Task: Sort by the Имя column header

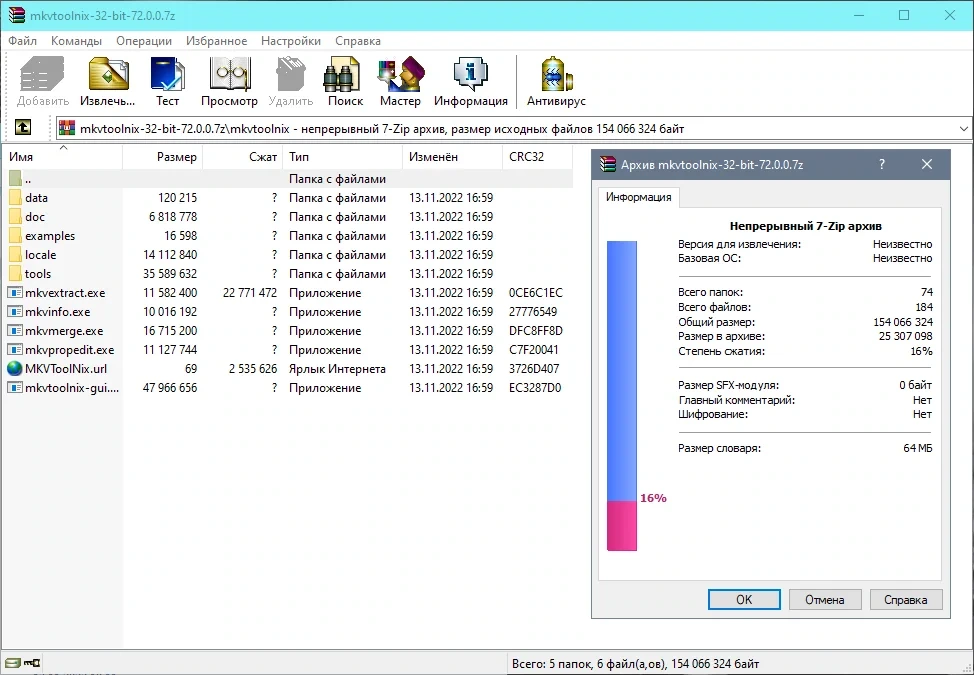Action: (62, 157)
